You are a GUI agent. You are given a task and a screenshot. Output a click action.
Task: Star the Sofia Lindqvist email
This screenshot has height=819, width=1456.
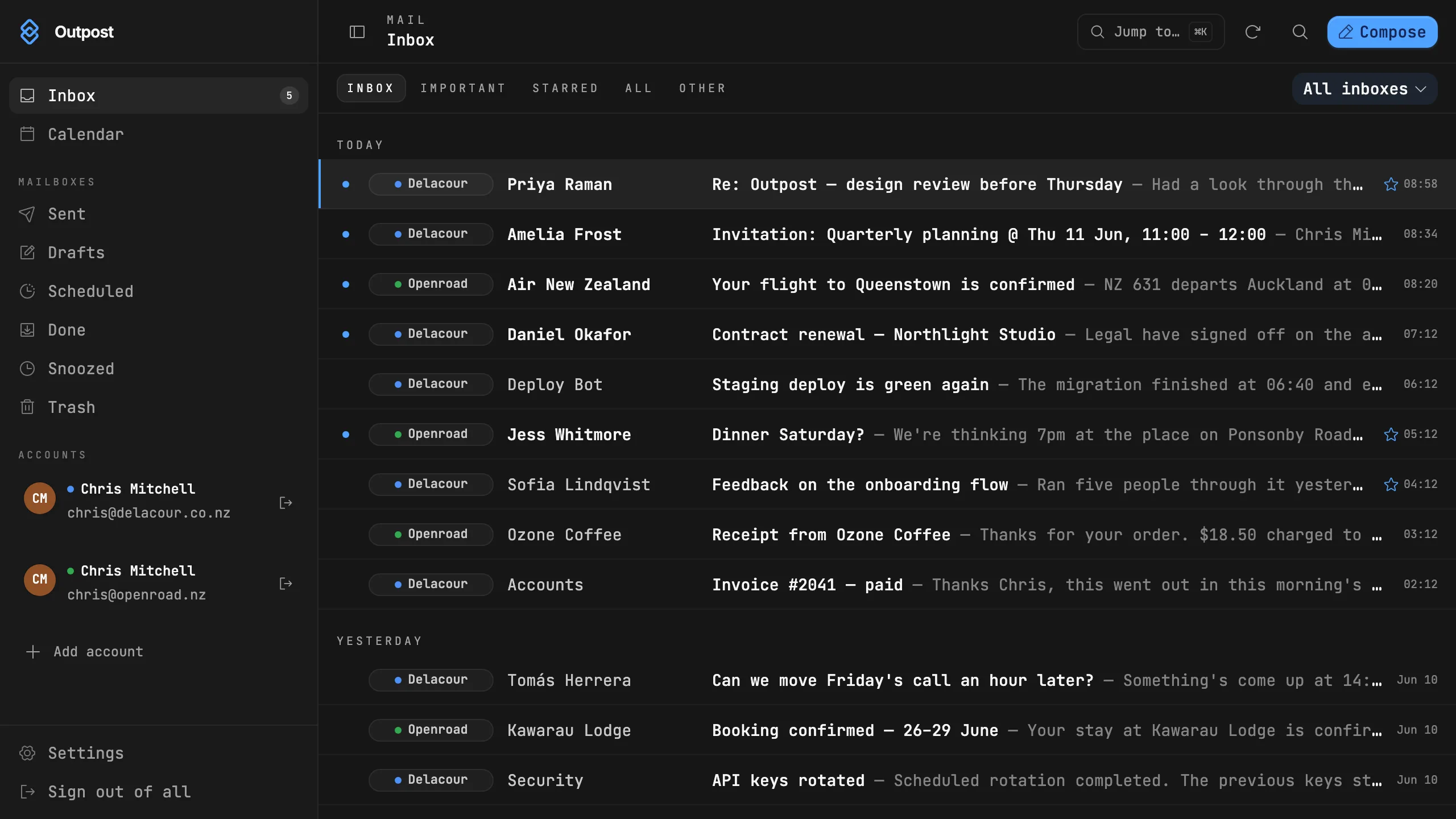point(1391,485)
